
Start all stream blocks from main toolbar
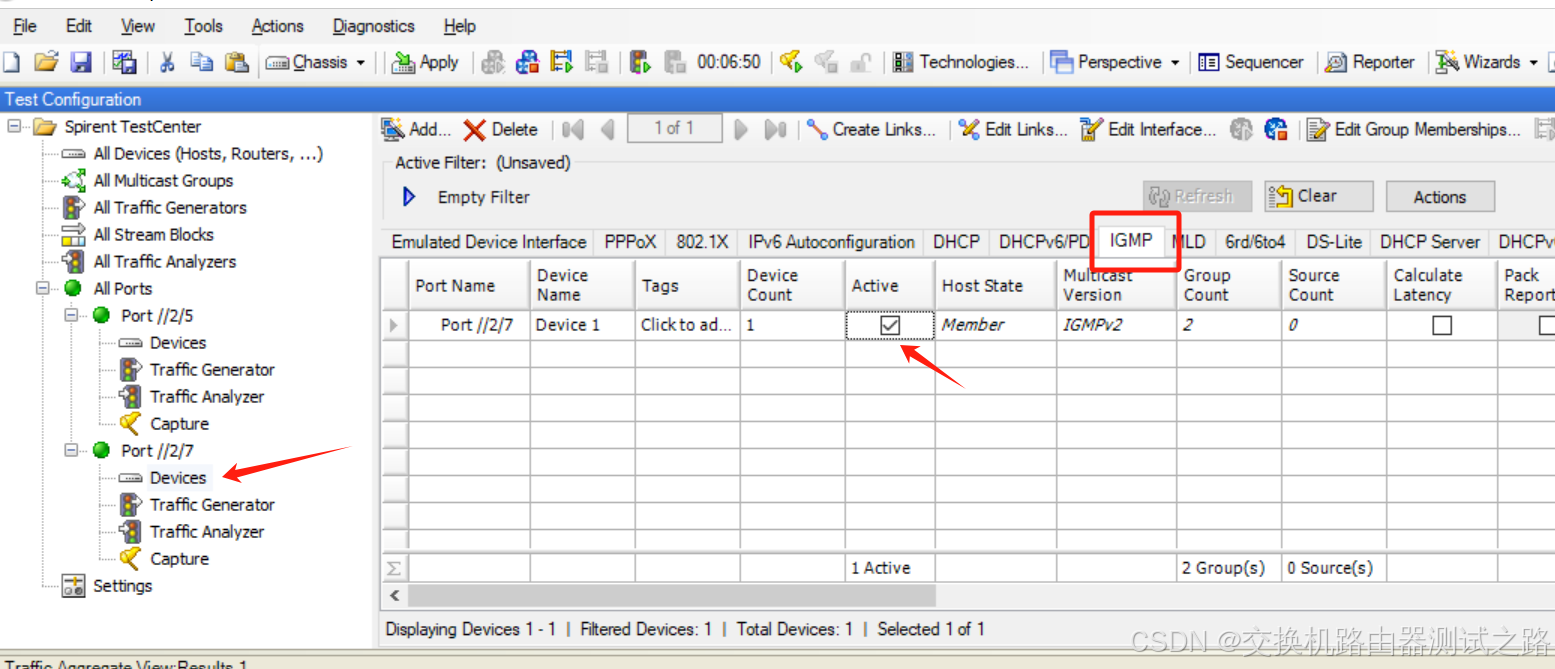(561, 62)
